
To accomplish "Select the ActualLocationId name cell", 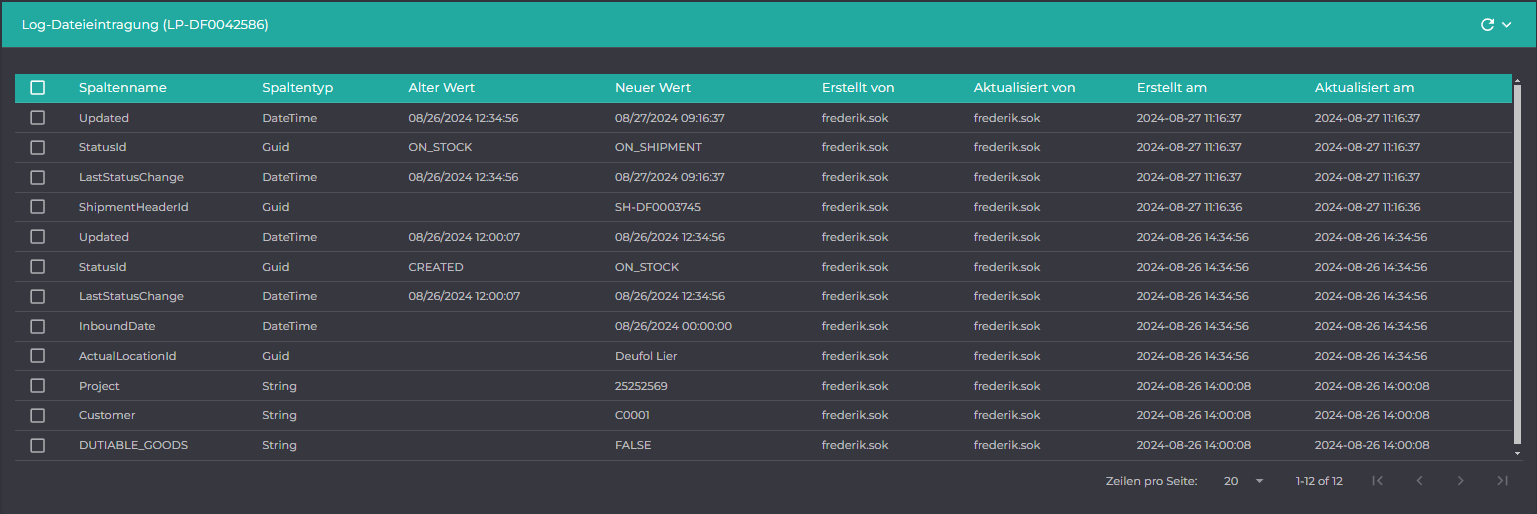I will [x=128, y=356].
